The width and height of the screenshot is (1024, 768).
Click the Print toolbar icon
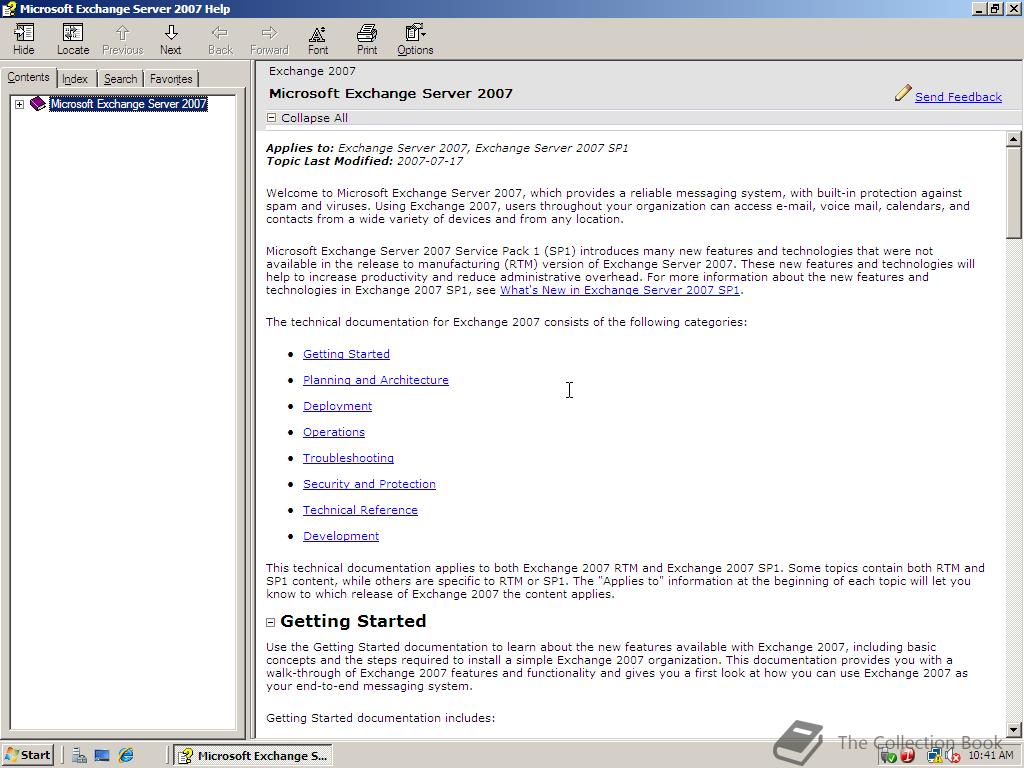pyautogui.click(x=366, y=39)
